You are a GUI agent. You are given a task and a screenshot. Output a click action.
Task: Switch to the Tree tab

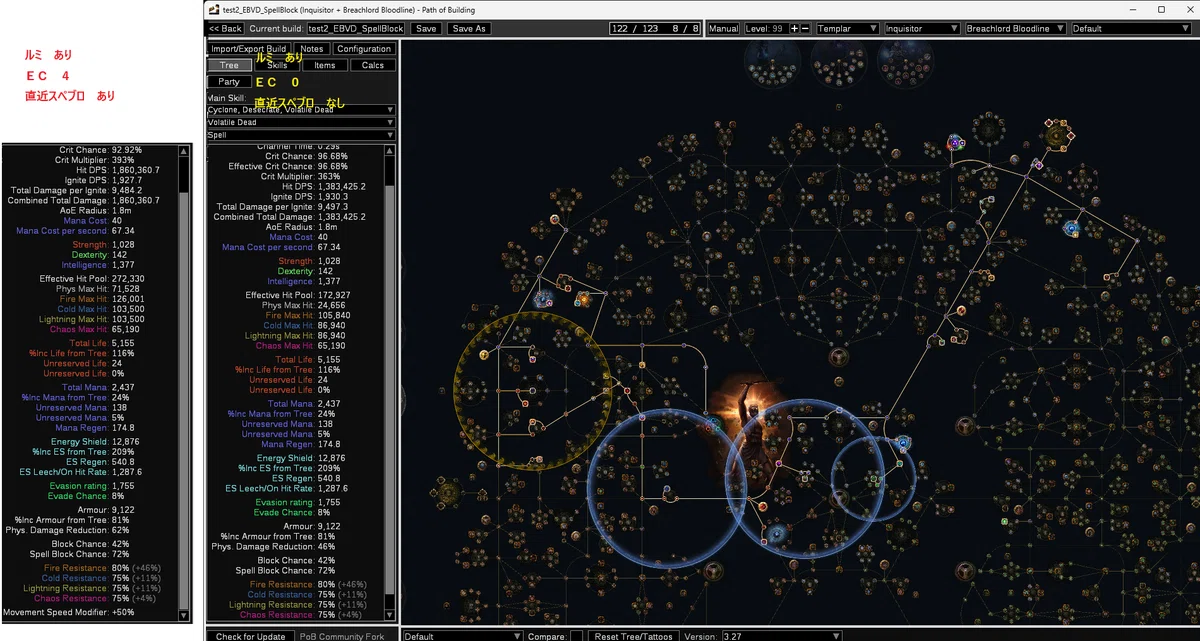coord(229,65)
